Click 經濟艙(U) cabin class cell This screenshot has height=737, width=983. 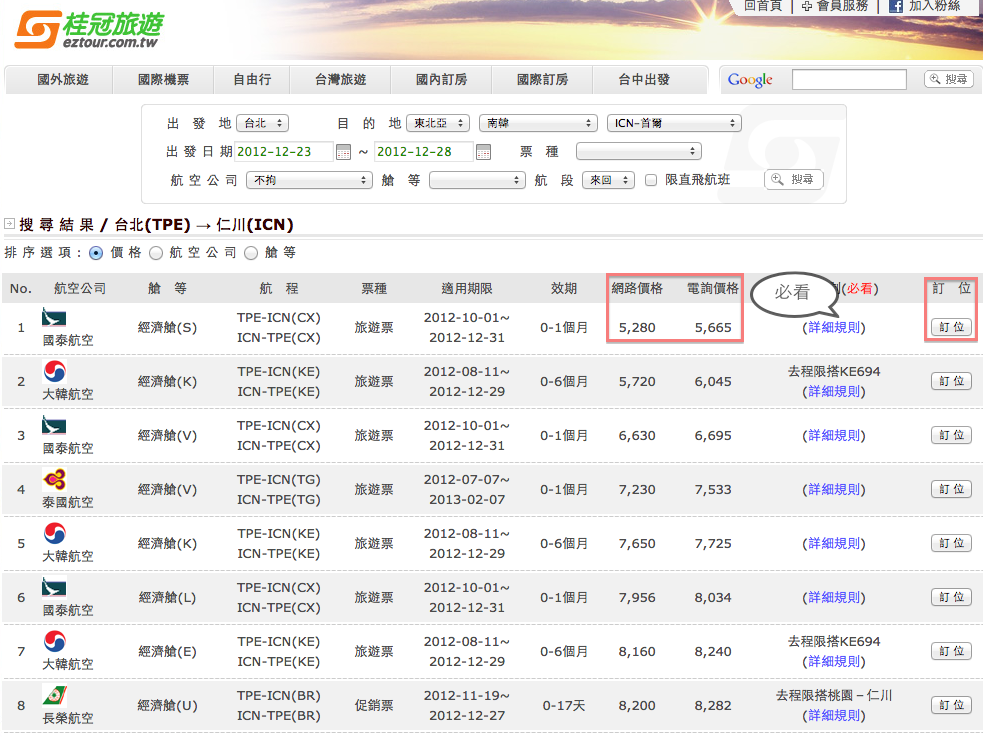point(167,706)
